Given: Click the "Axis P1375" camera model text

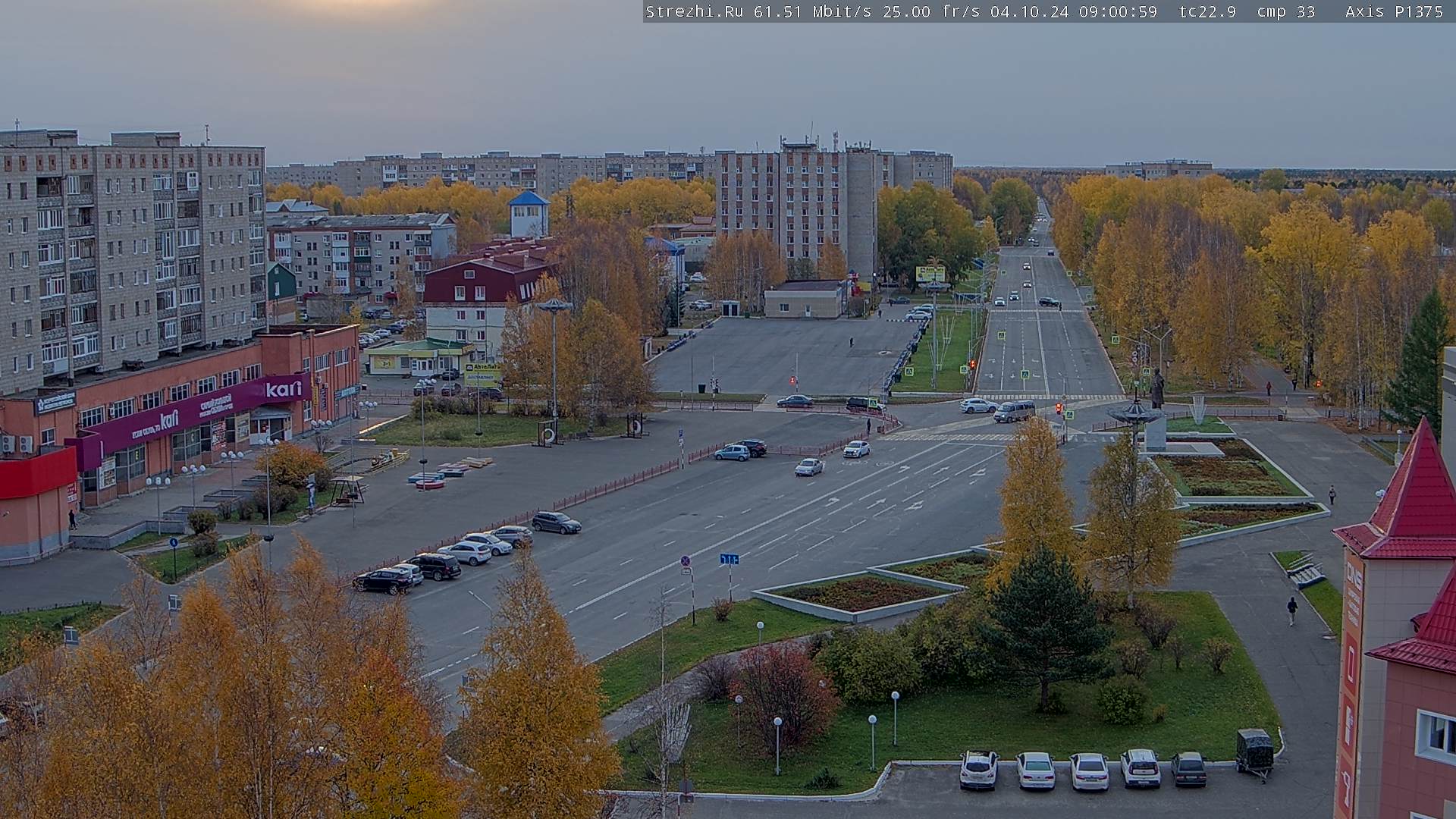Looking at the screenshot, I should [x=1395, y=11].
